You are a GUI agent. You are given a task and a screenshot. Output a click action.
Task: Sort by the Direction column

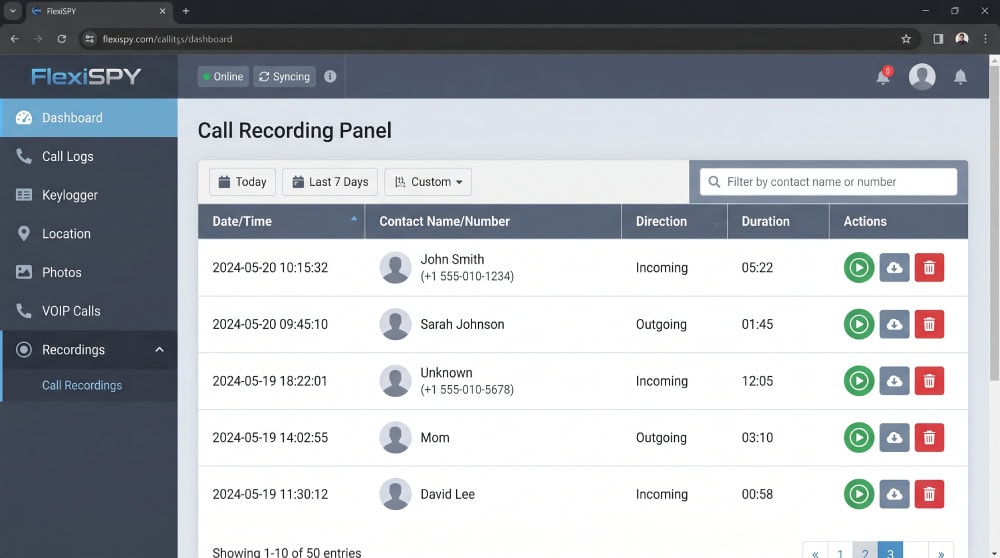click(x=675, y=221)
